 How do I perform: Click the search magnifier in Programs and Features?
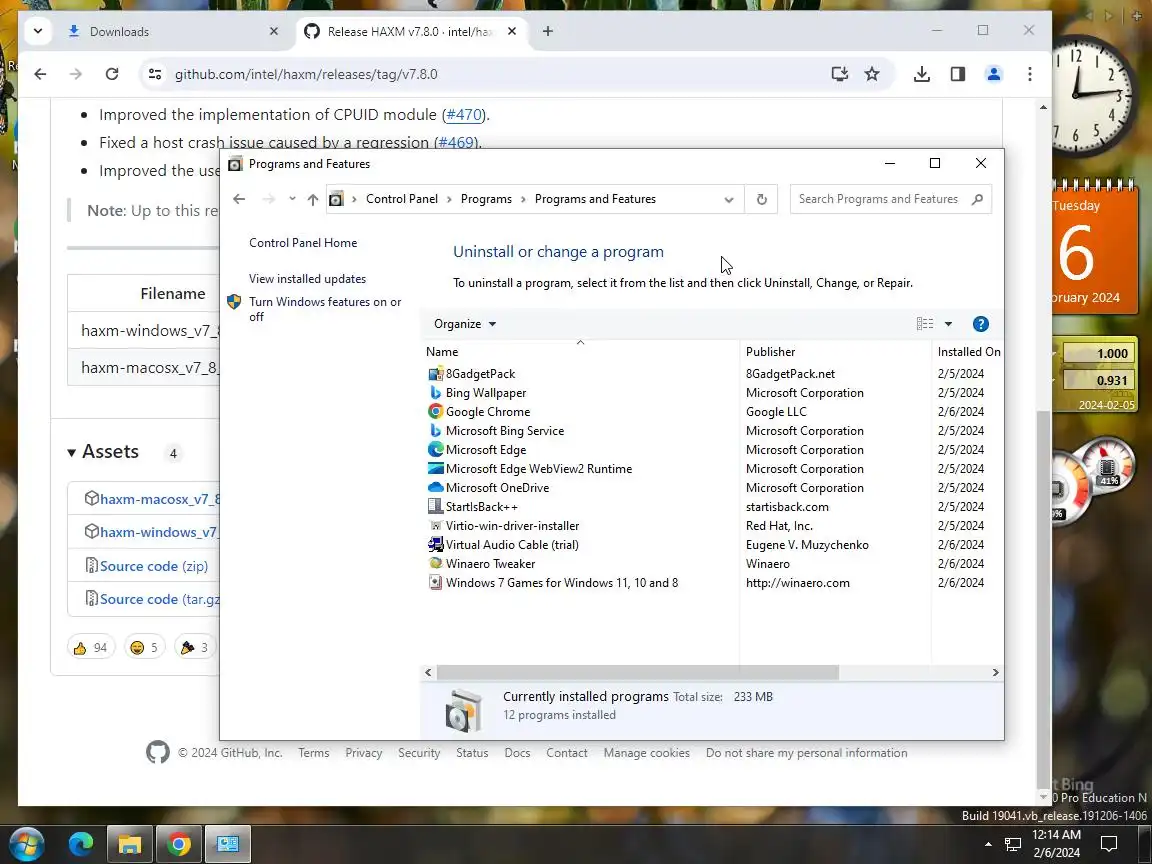click(x=976, y=199)
